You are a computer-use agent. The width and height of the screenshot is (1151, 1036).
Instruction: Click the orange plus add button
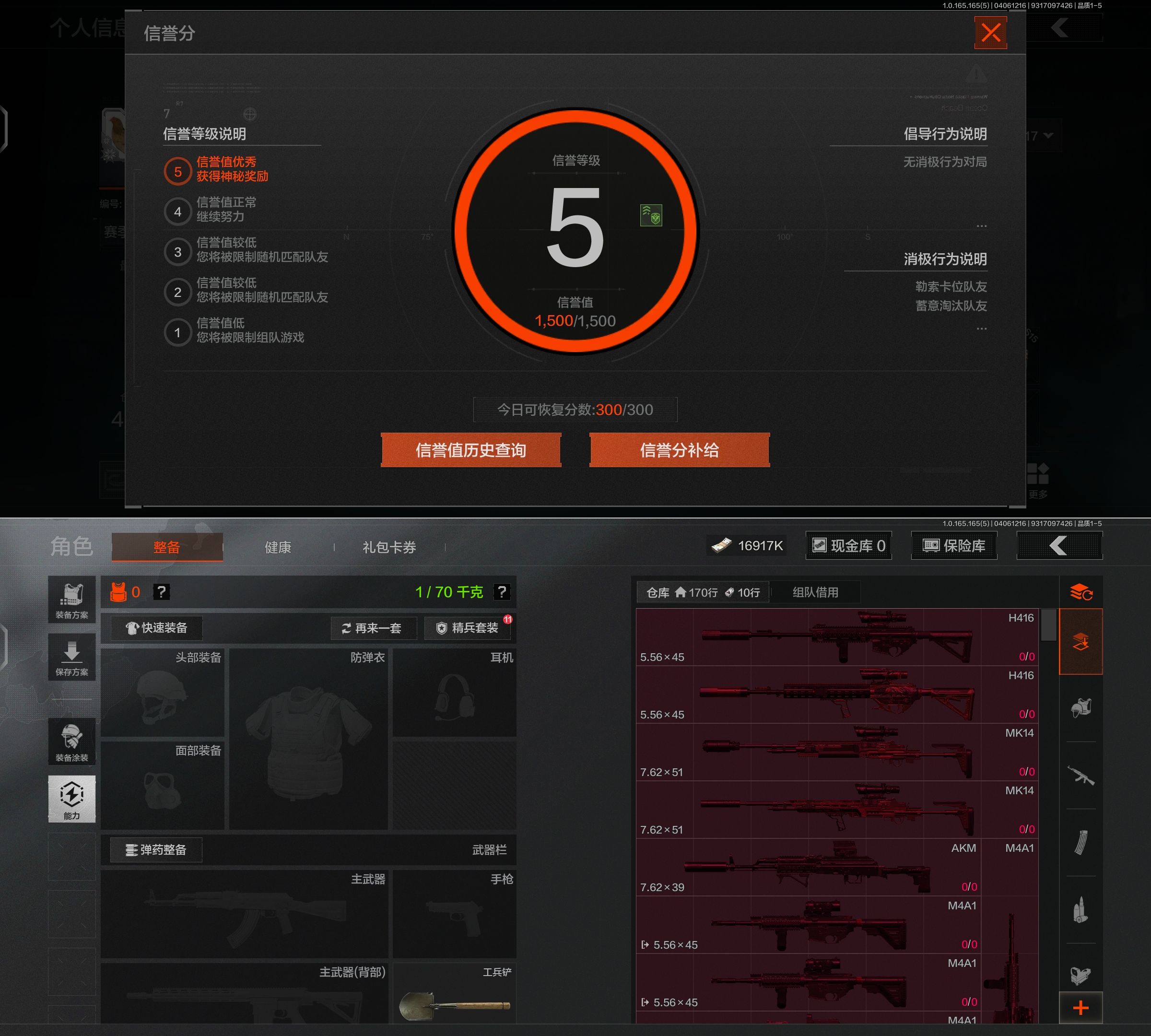tap(1081, 1008)
